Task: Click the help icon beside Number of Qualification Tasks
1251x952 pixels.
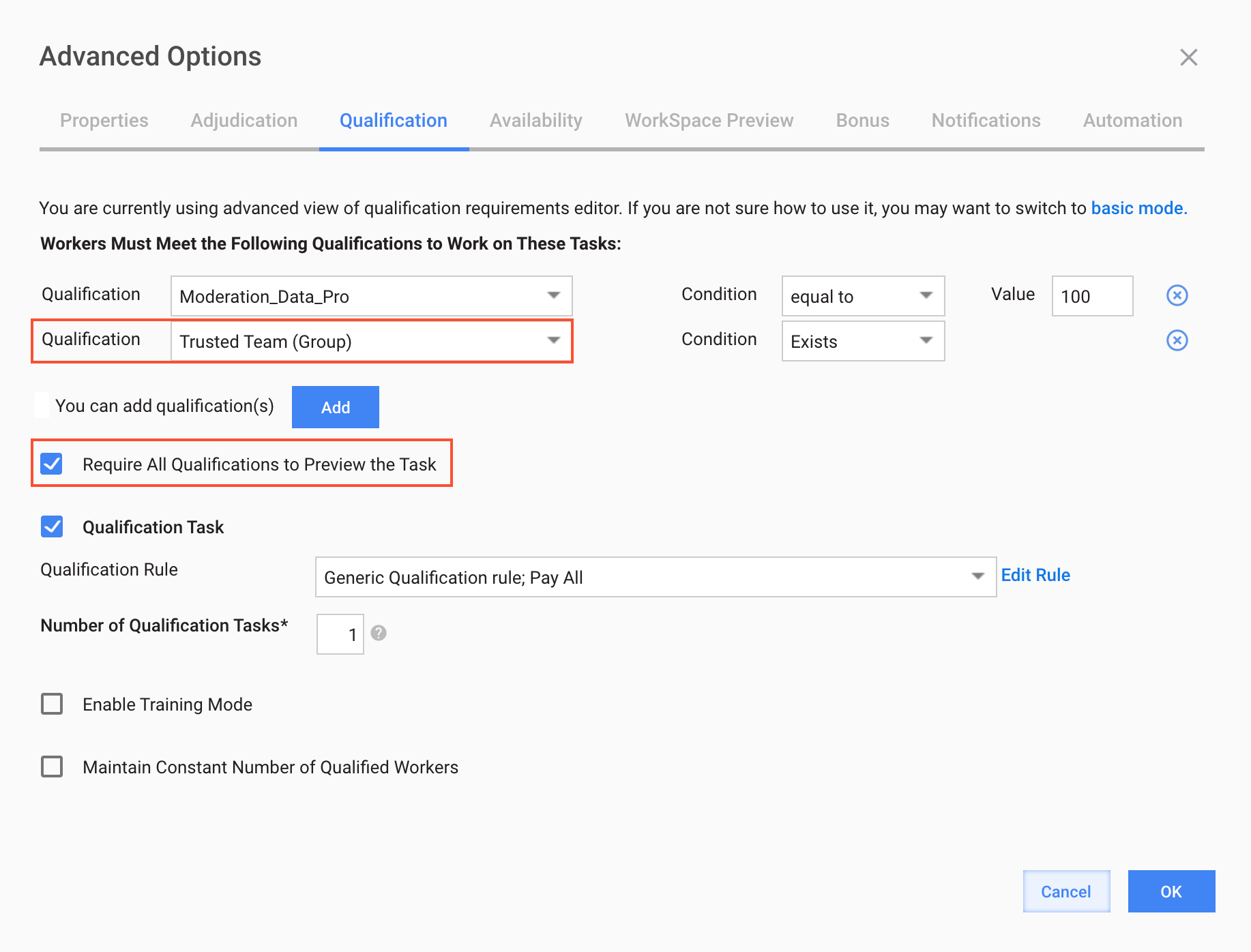Action: (x=379, y=634)
